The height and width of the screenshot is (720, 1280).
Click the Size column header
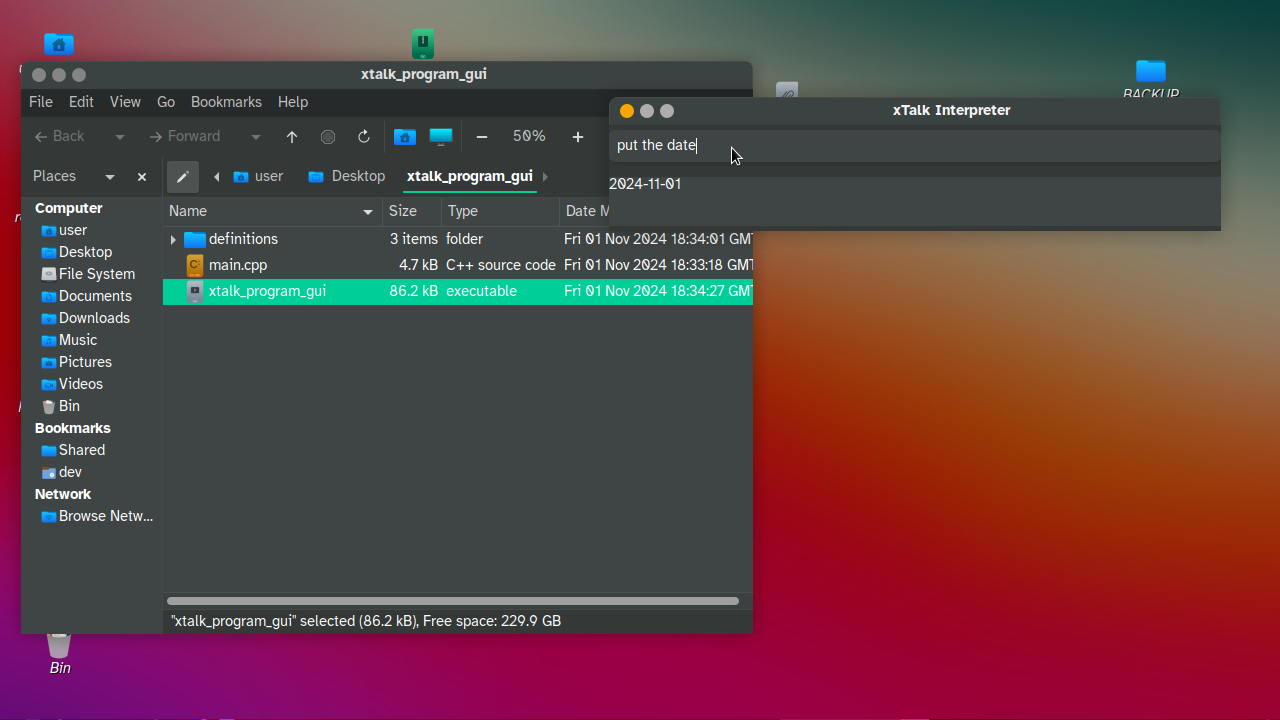point(411,211)
